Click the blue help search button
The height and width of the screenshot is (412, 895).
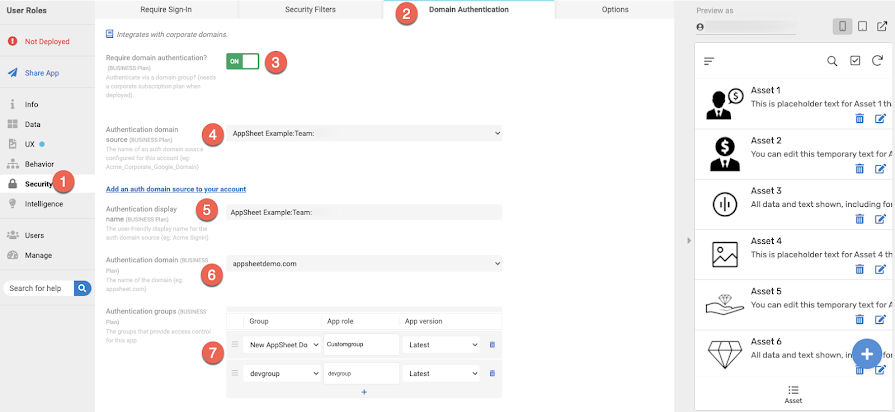pyautogui.click(x=83, y=288)
